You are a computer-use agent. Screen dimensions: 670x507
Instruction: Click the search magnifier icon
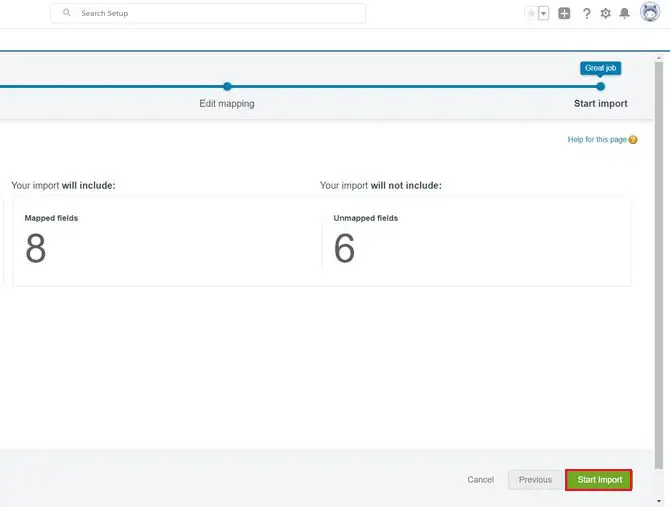tap(67, 13)
